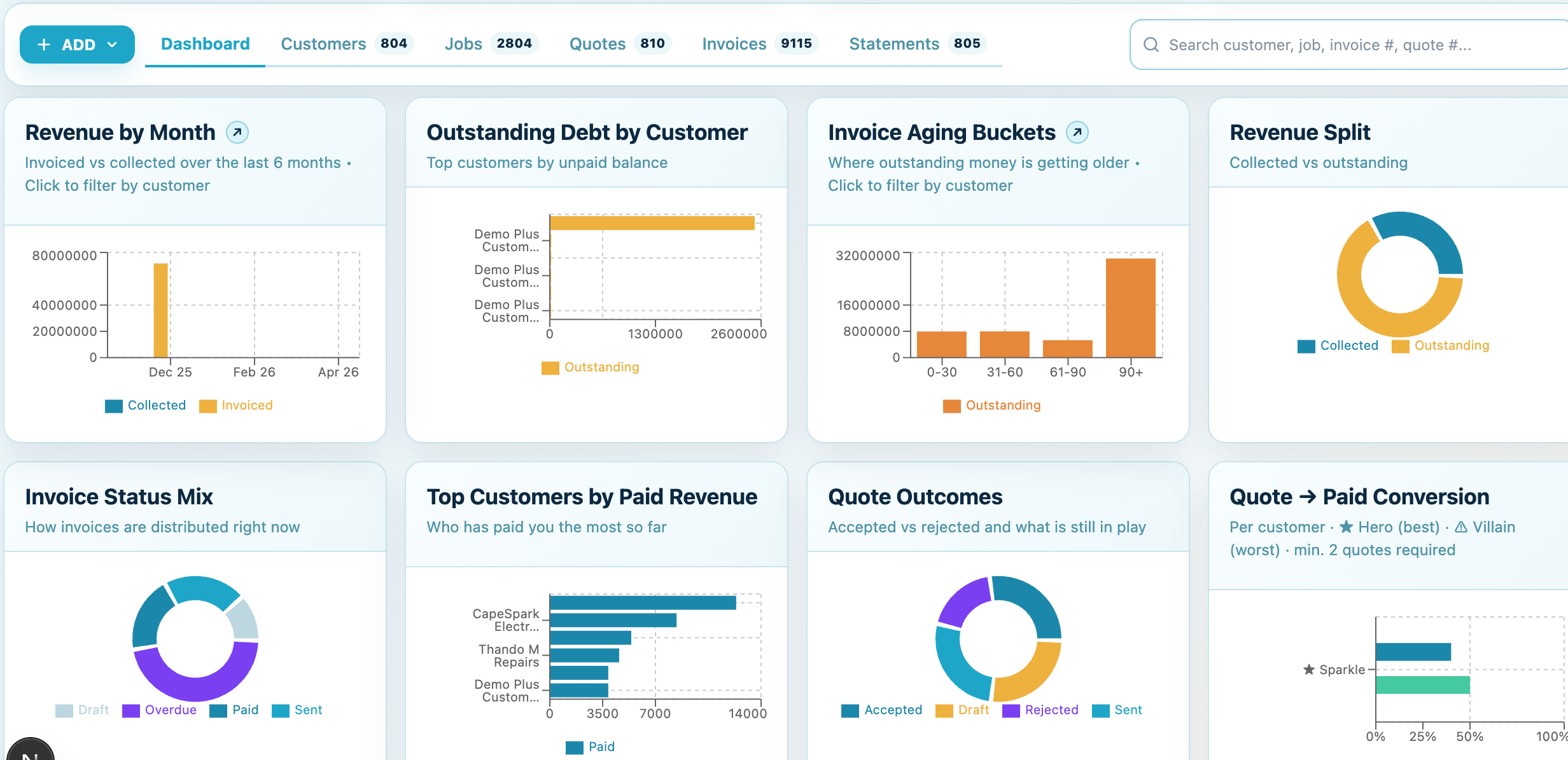Open the Invoice Aging Buckets expand arrow
1568x760 pixels.
tap(1077, 132)
